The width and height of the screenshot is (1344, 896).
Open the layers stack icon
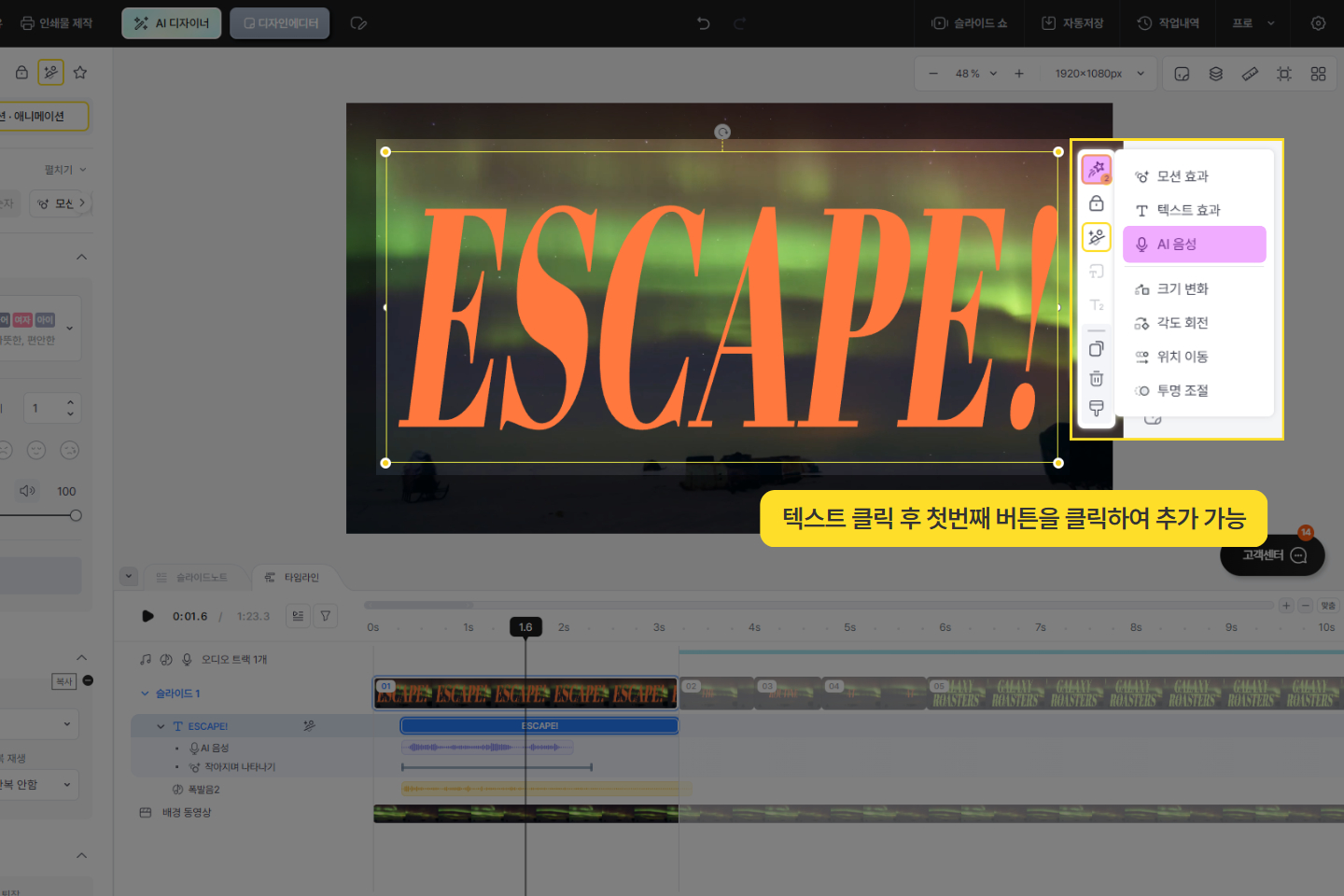[1215, 74]
